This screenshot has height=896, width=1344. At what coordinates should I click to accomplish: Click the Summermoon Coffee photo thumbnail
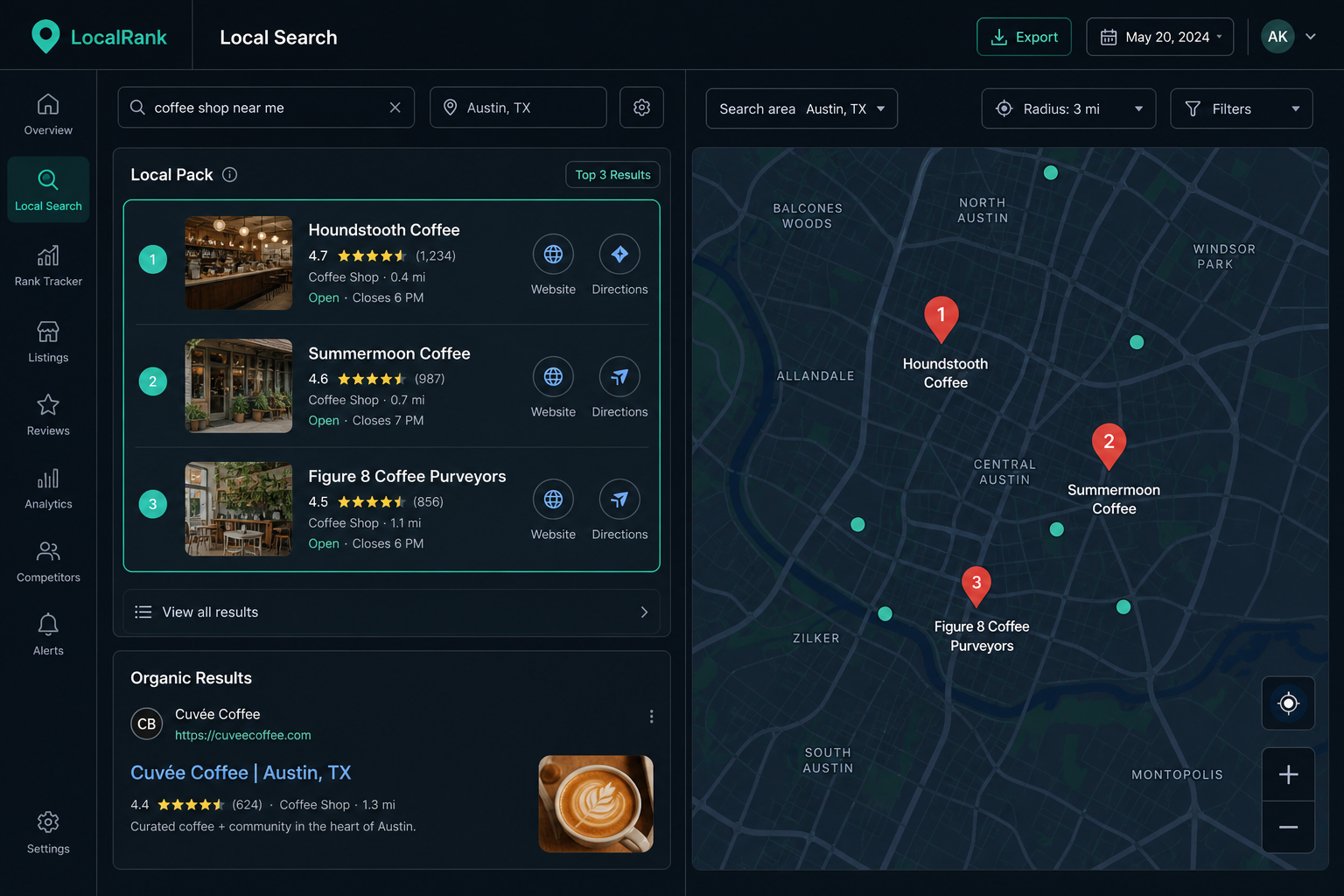point(239,386)
